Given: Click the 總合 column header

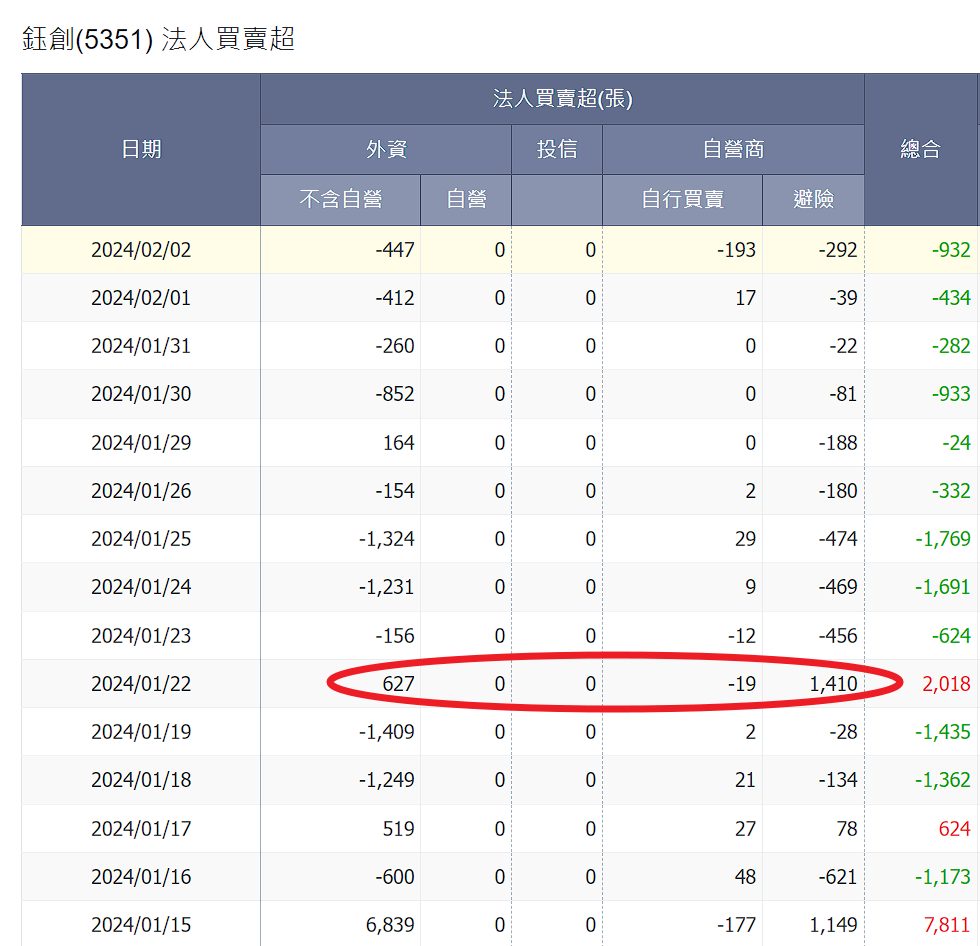Looking at the screenshot, I should 920,149.
